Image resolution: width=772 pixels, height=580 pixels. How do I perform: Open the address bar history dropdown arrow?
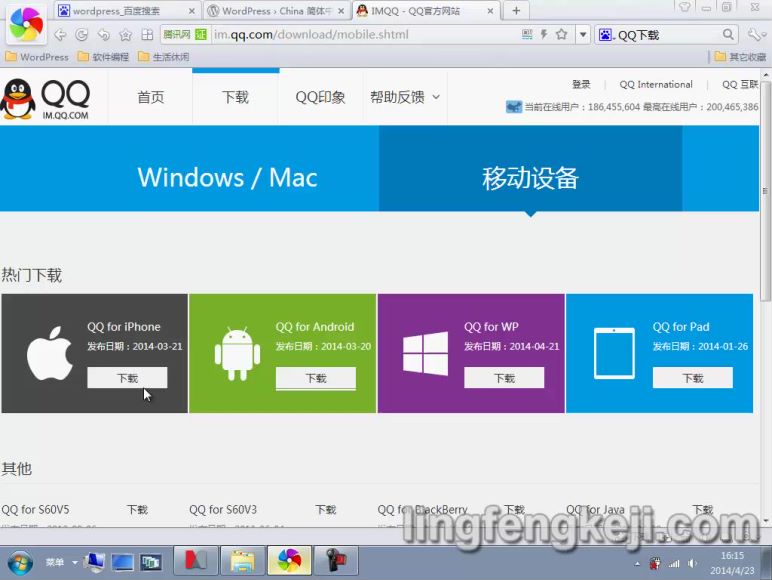point(583,34)
